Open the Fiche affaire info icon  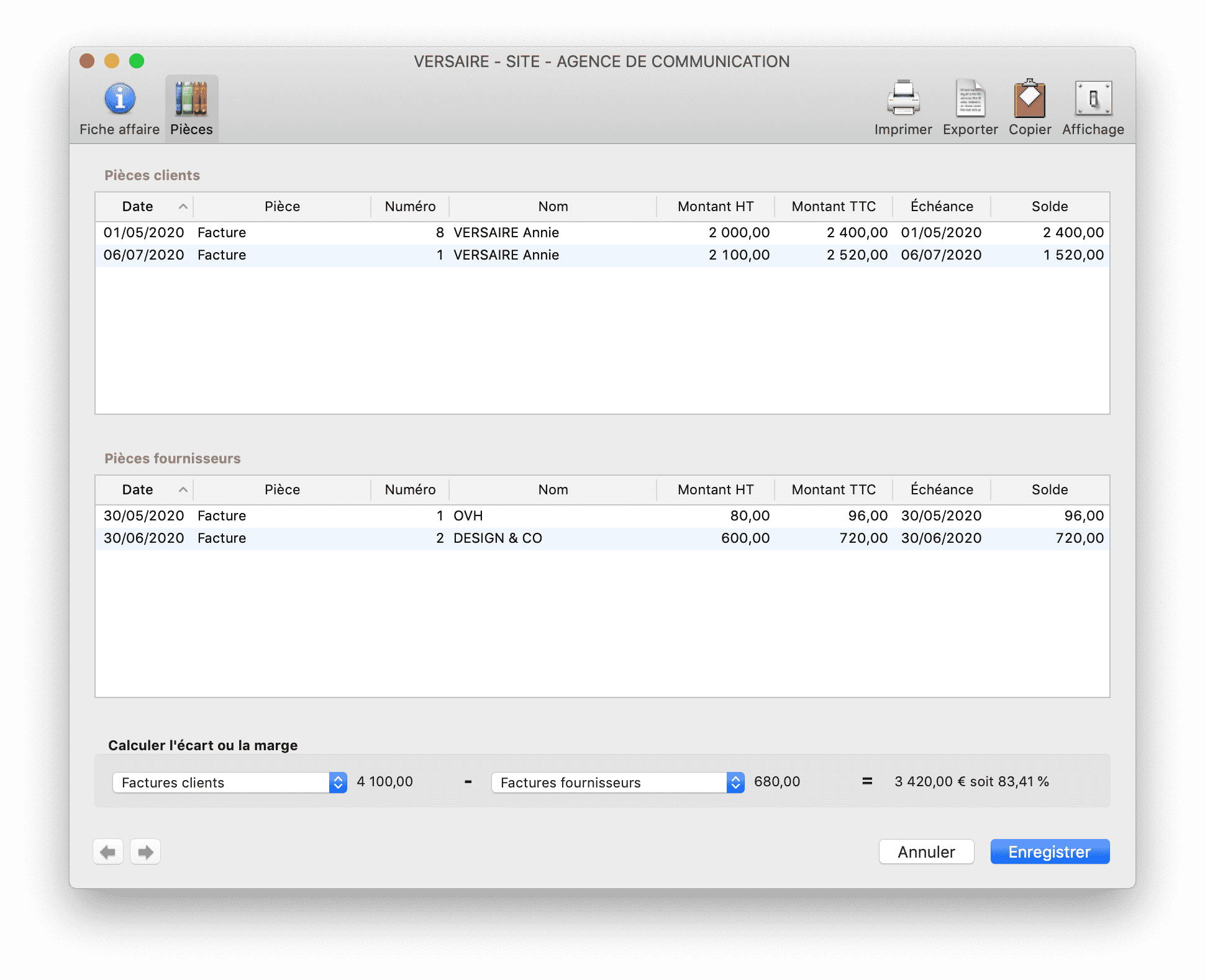(119, 99)
